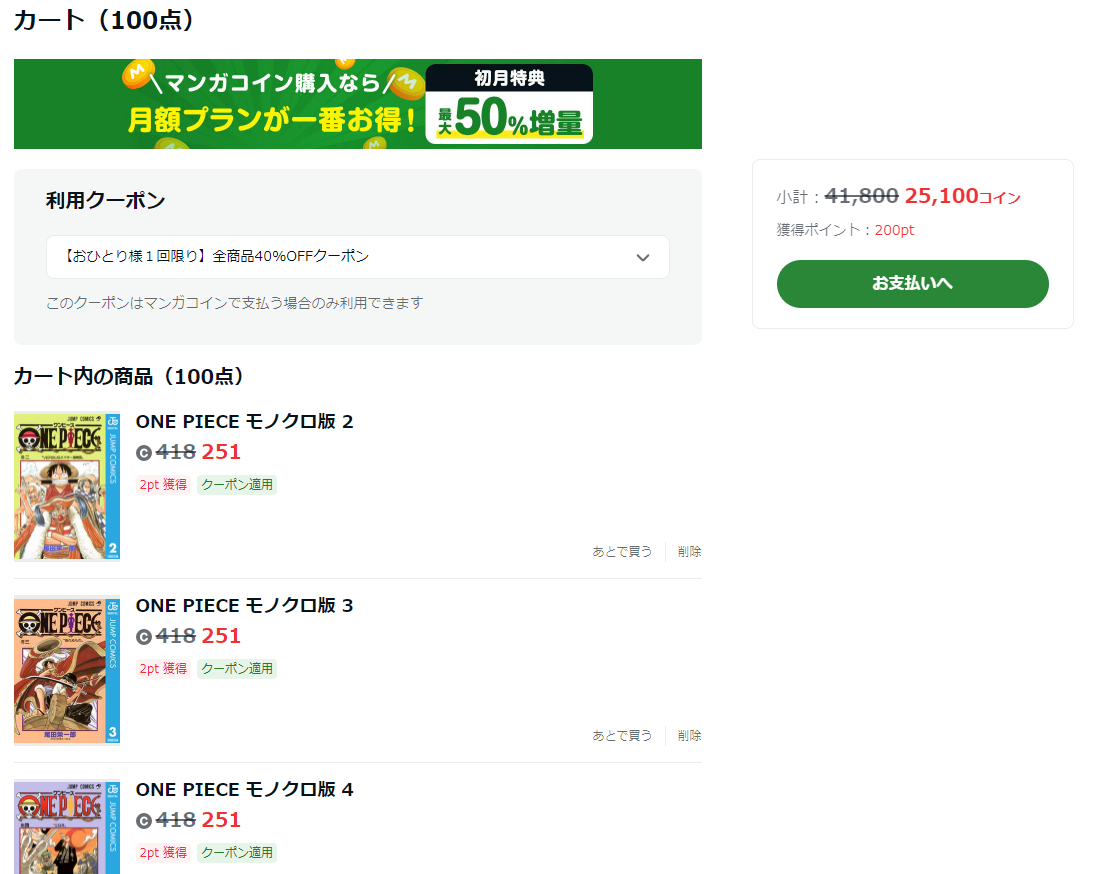The image size is (1105, 874).
Task: Open ONE PIECE モノクロ版 2 cover thumbnail
Action: point(67,486)
